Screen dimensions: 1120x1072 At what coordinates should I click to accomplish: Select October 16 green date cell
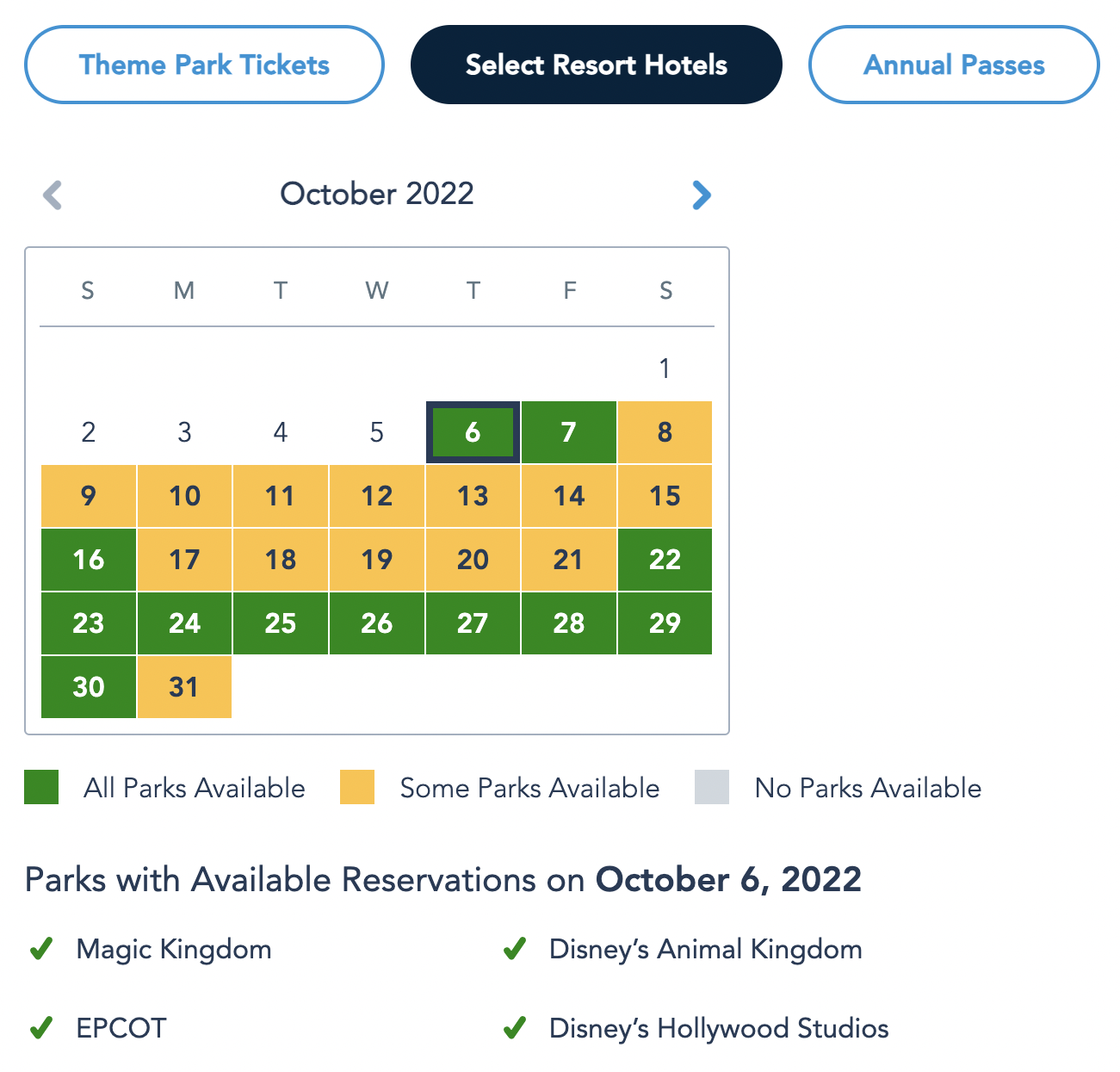(x=89, y=560)
